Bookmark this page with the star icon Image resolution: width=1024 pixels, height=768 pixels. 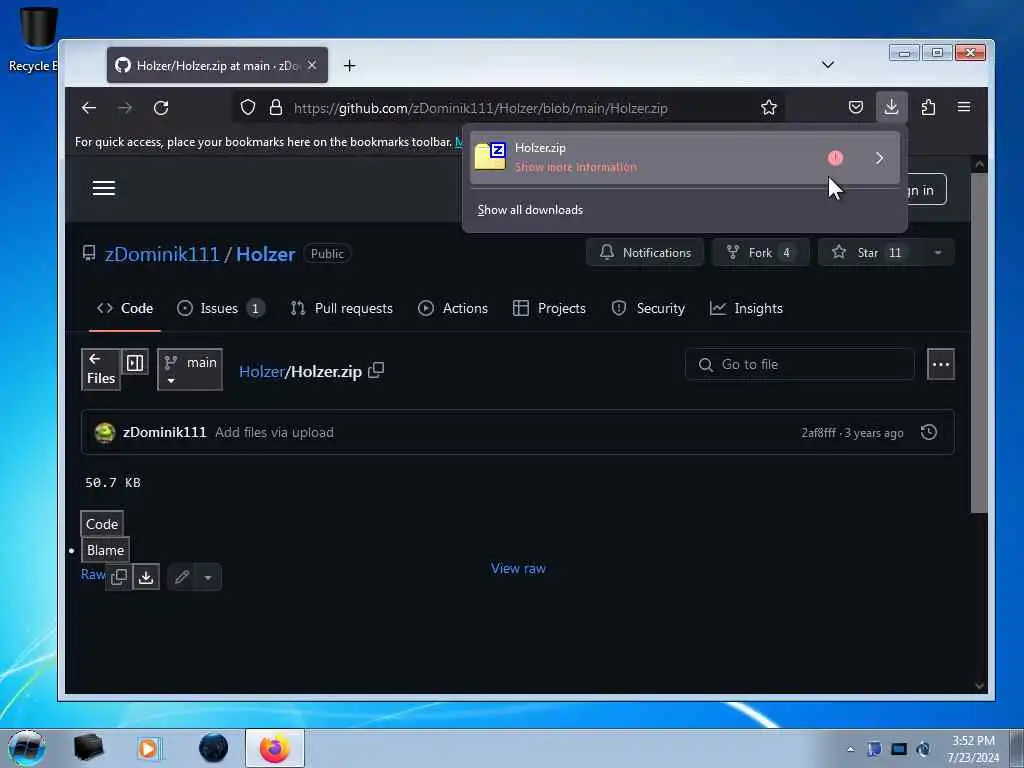click(769, 107)
